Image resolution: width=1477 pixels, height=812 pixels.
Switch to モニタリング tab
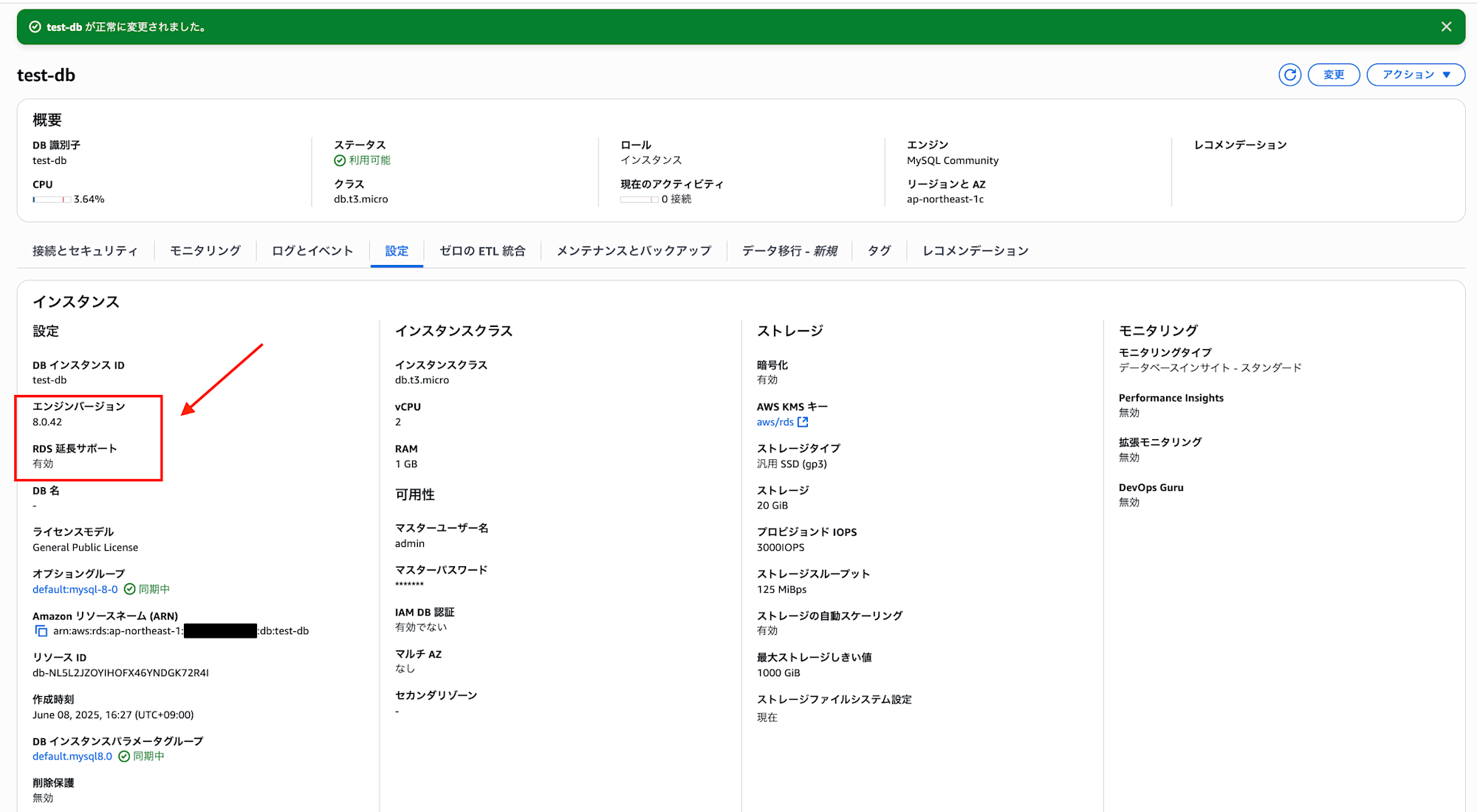[x=205, y=251]
